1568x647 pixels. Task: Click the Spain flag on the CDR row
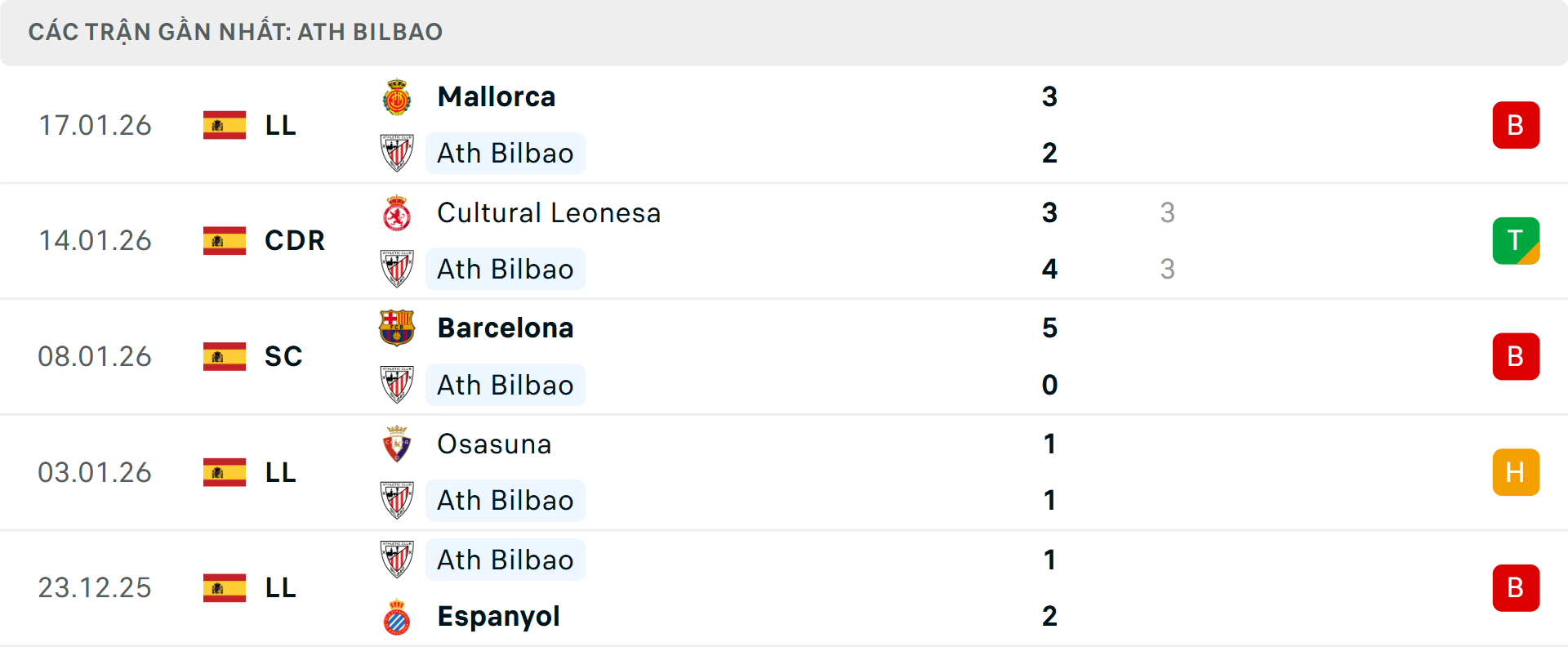tap(224, 240)
